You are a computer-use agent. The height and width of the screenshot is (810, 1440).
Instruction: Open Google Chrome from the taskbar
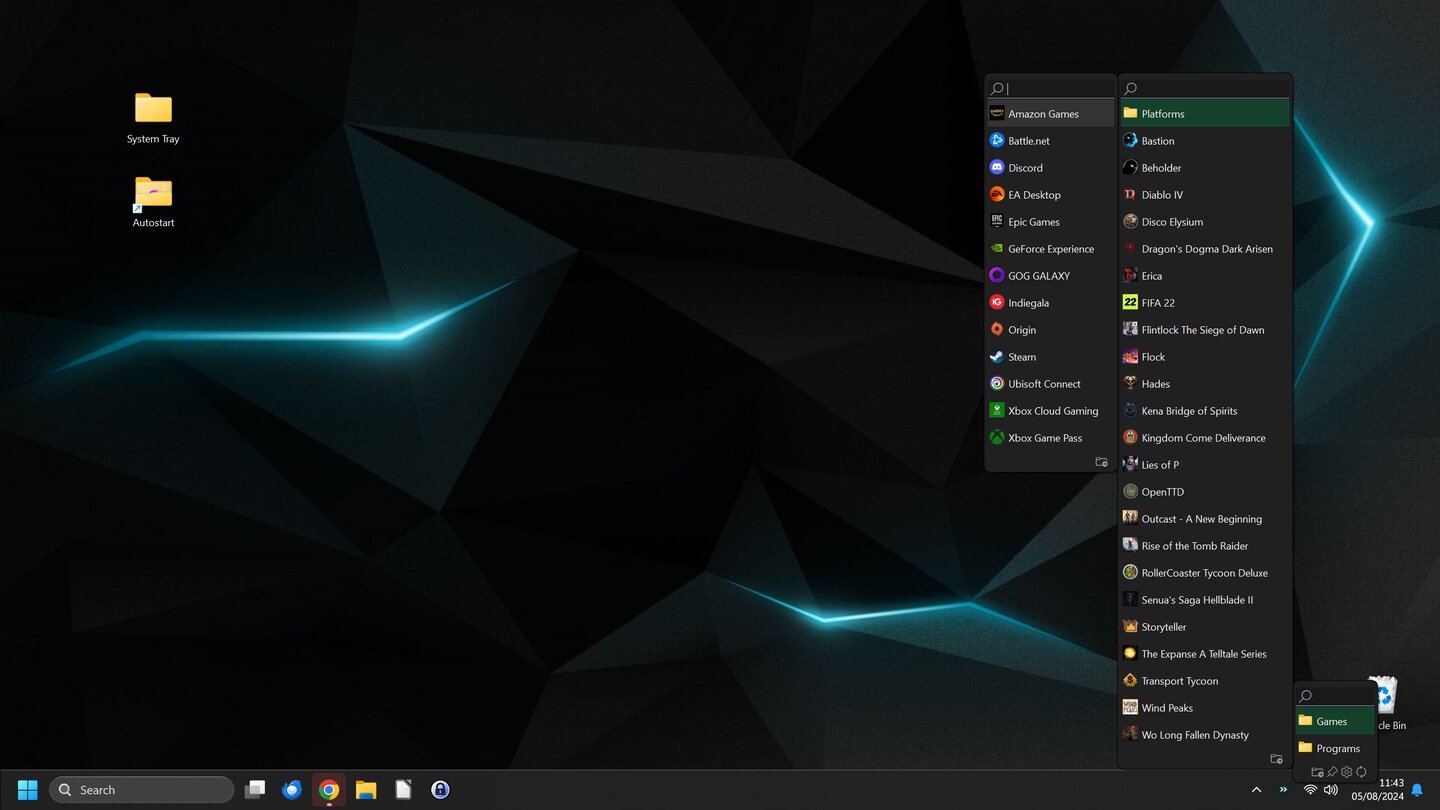pyautogui.click(x=328, y=789)
